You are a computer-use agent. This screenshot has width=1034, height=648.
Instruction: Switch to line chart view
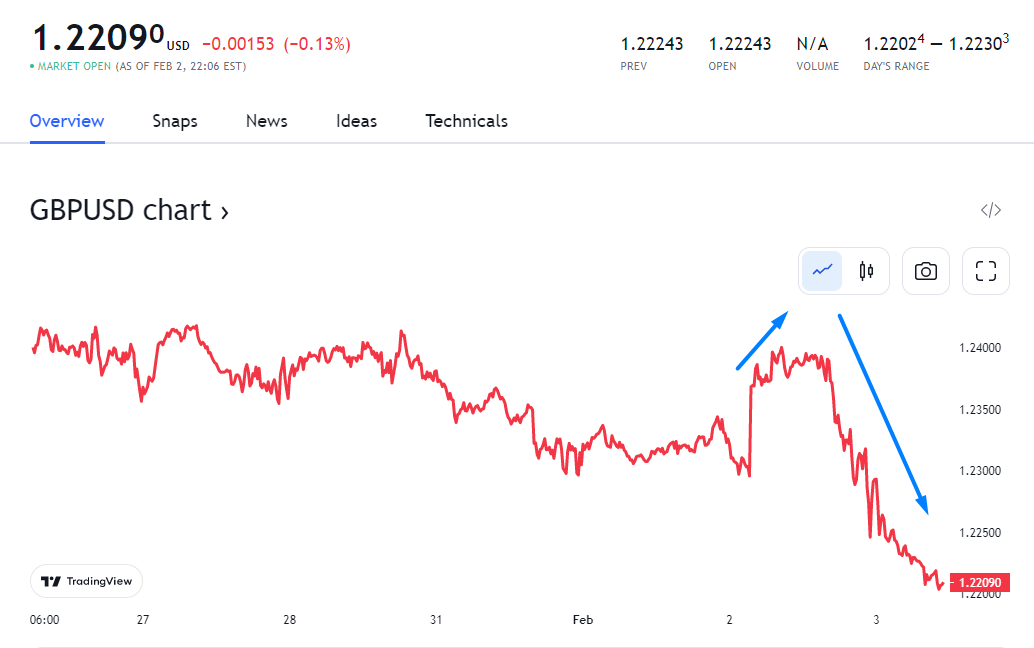point(823,271)
